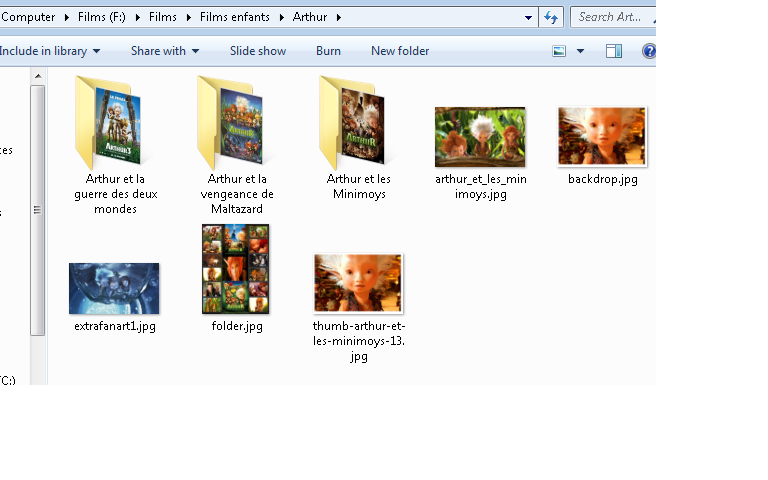The image size is (768, 480).
Task: Open the address bar history dropdown arrow
Action: point(528,18)
